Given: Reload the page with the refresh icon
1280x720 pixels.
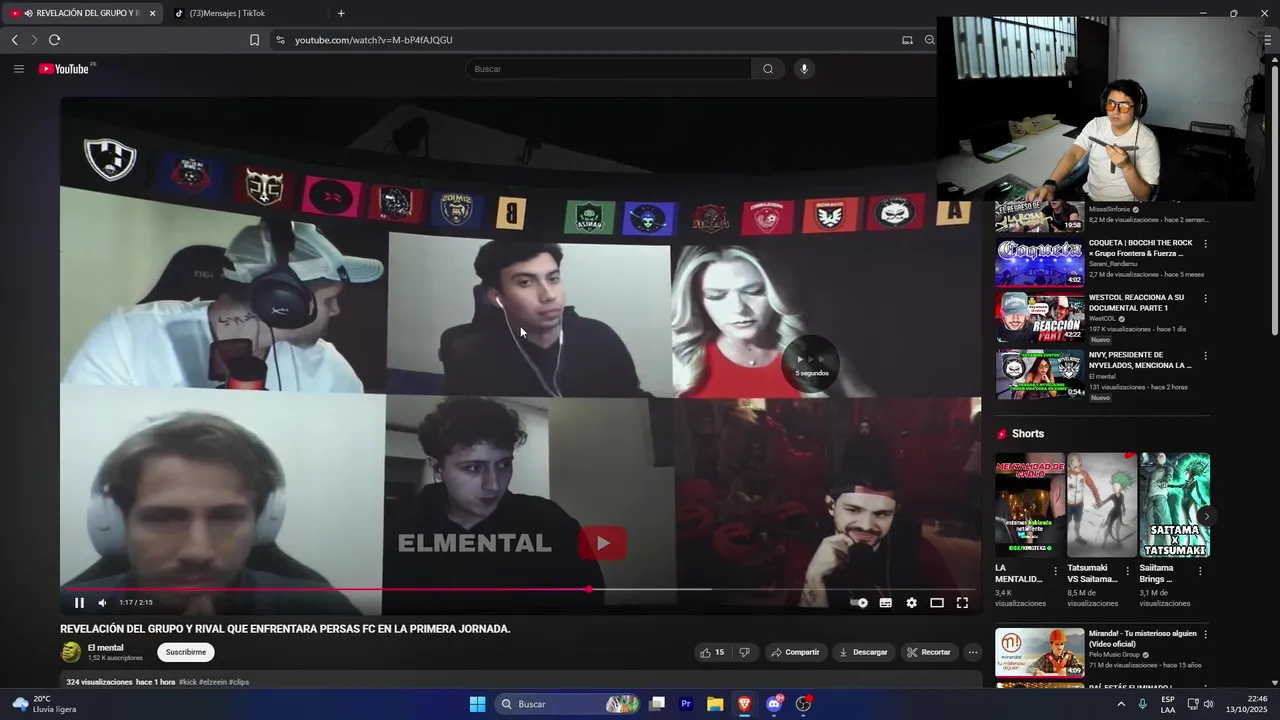Looking at the screenshot, I should (x=54, y=40).
